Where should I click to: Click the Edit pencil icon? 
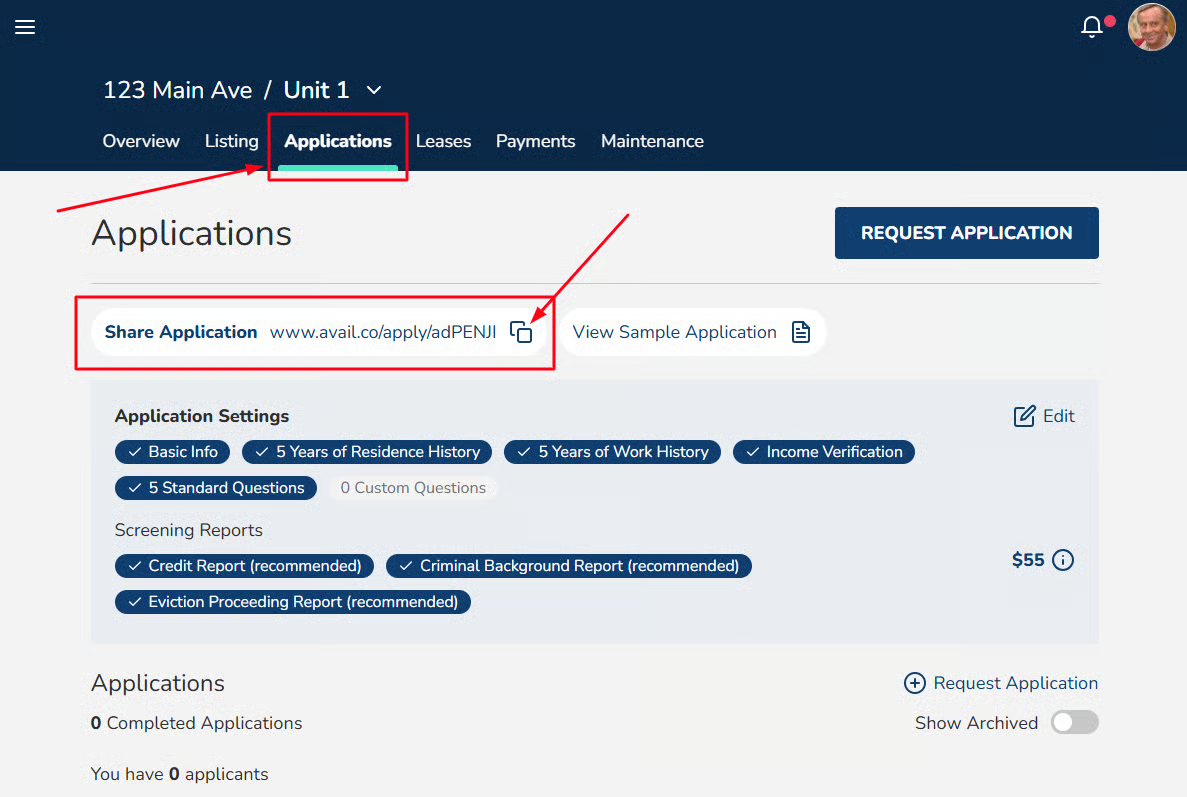coord(1024,416)
